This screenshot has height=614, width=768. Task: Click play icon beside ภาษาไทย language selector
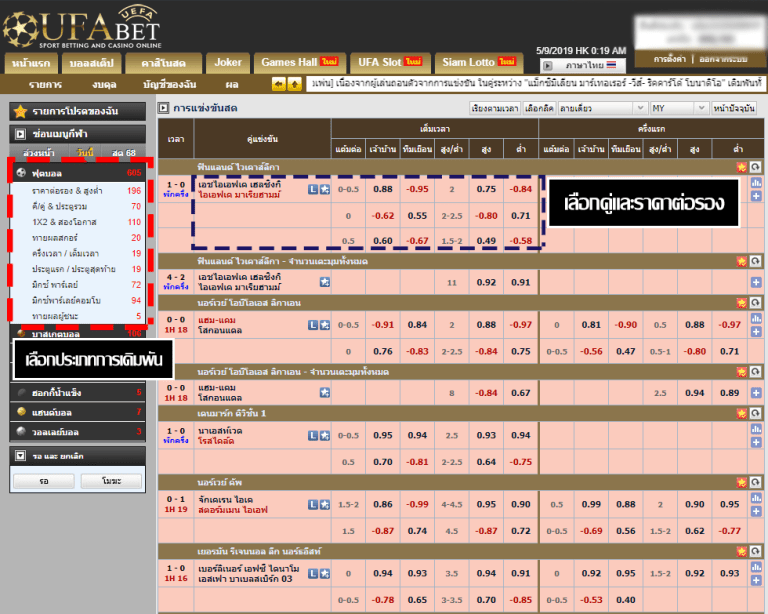[548, 65]
